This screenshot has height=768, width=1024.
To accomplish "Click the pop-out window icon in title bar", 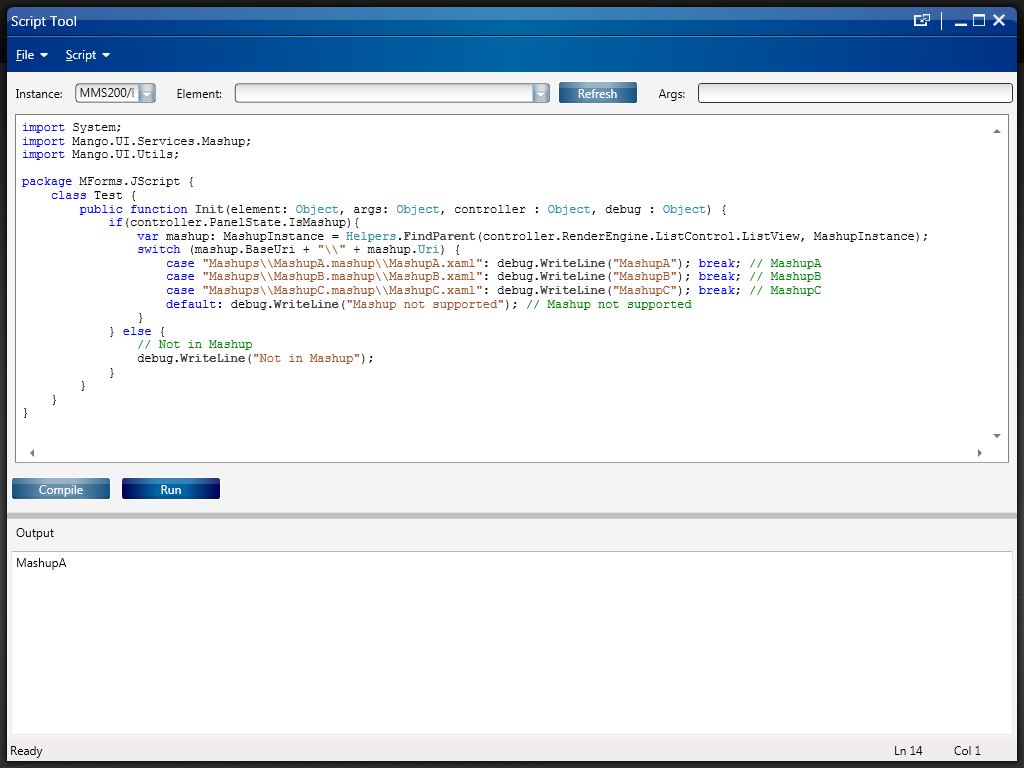I will coord(922,20).
